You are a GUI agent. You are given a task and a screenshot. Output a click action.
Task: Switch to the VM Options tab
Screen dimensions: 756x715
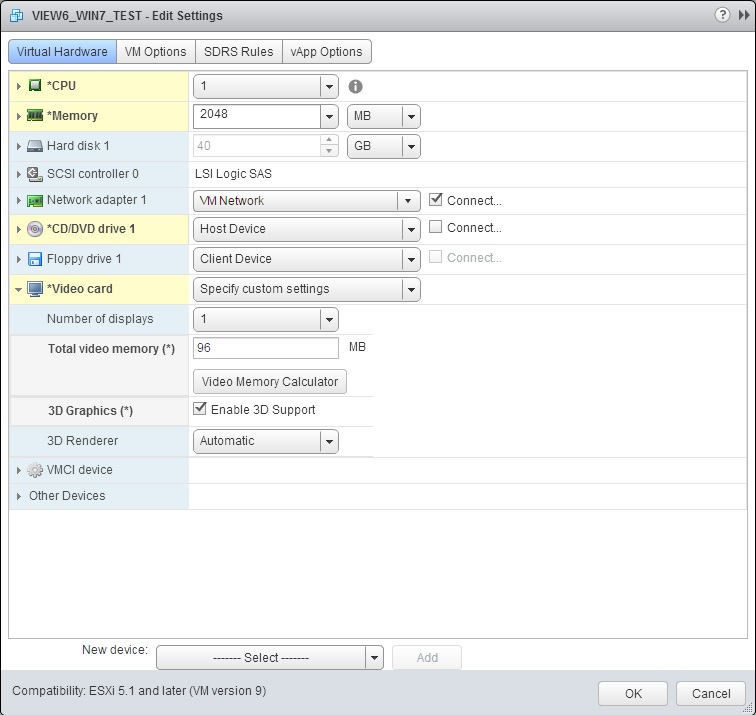156,52
